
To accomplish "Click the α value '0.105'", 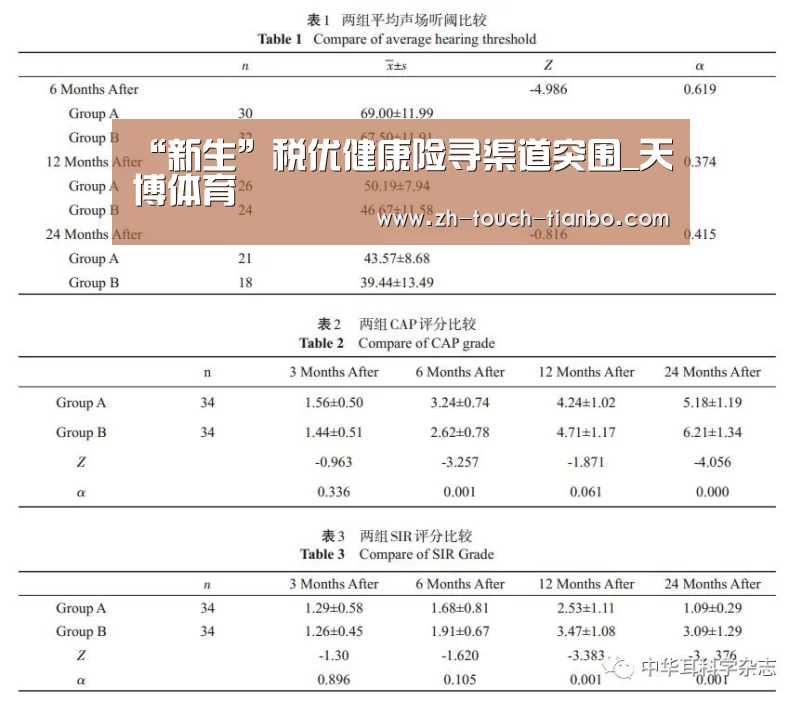I will 460,679.
